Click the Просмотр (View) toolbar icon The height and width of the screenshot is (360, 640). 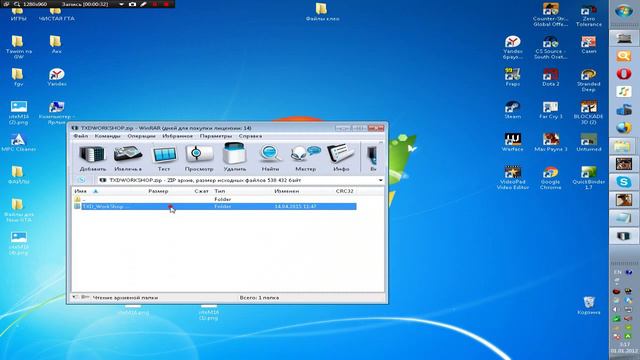(199, 158)
